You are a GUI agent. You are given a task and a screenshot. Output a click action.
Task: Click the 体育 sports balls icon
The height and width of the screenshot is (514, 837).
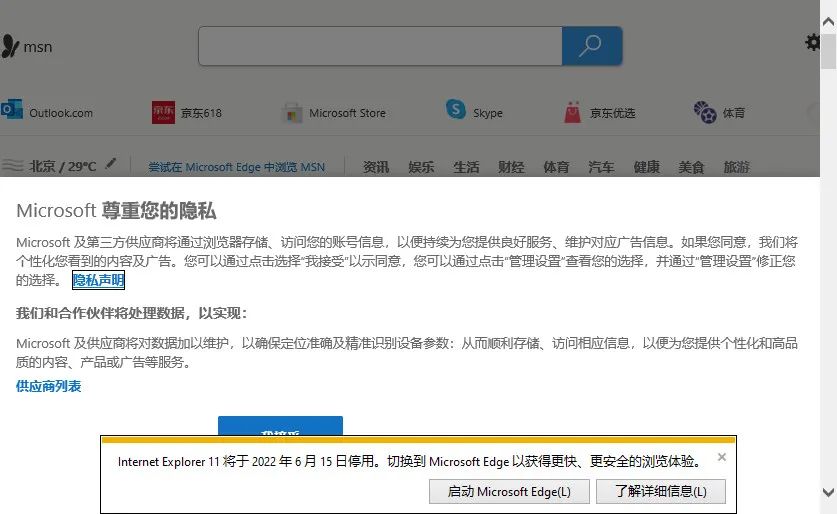click(x=705, y=112)
